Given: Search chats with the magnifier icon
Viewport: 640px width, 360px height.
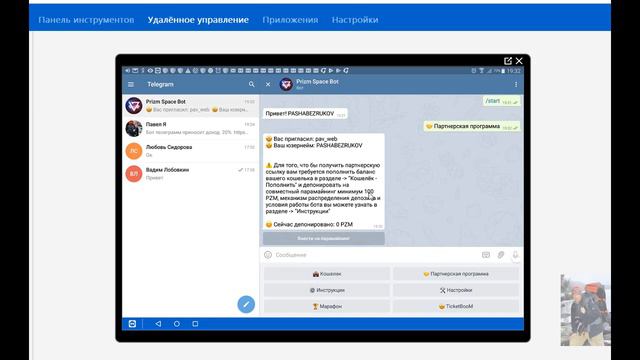Looking at the screenshot, I should coord(251,84).
